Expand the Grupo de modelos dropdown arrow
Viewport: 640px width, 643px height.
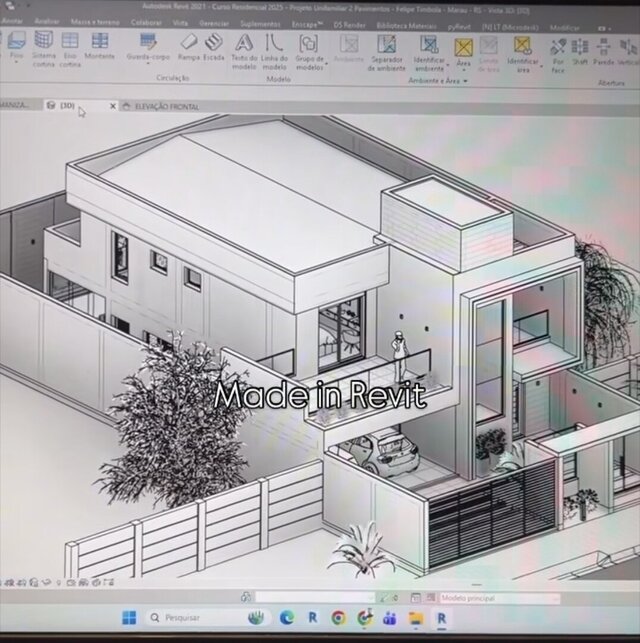coord(327,64)
